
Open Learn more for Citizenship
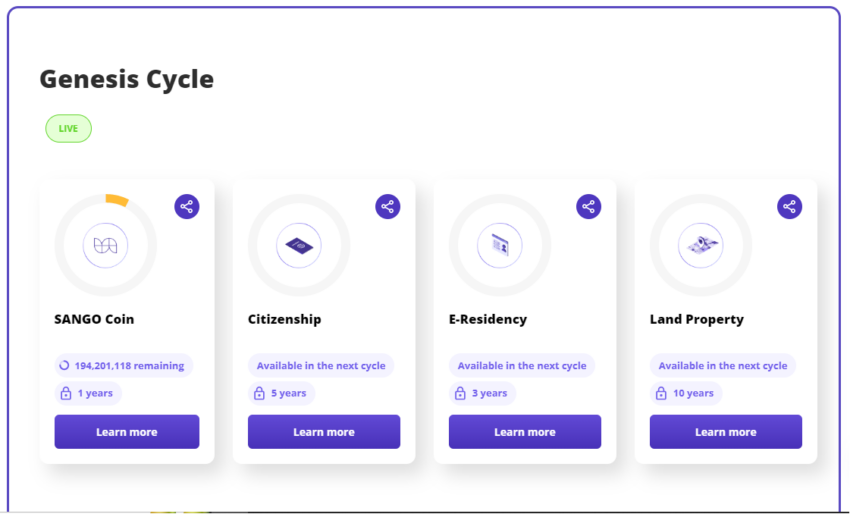(x=324, y=432)
